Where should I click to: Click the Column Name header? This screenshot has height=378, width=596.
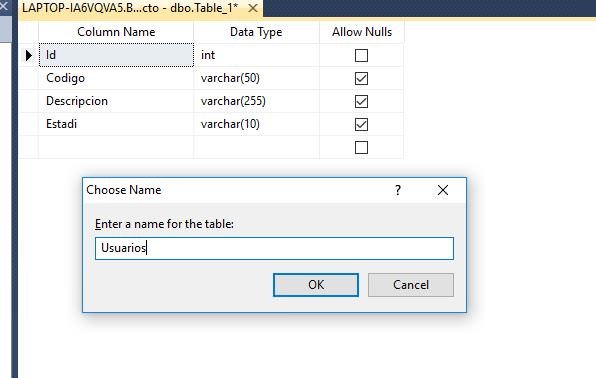pos(116,32)
